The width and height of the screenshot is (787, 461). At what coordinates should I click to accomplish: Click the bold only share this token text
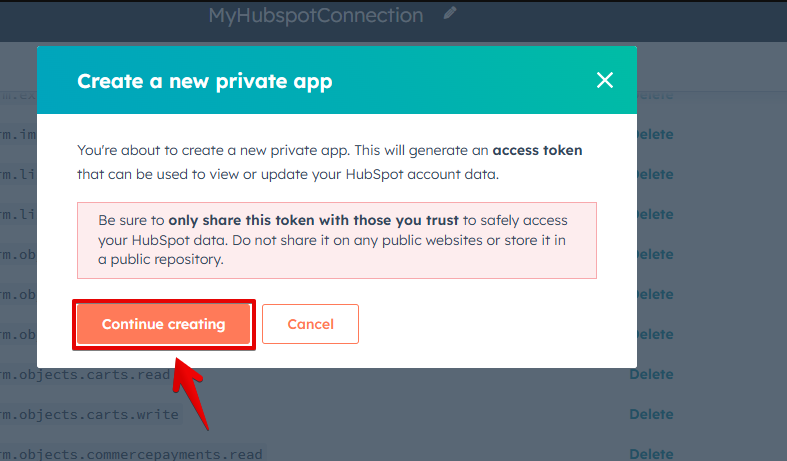313,220
